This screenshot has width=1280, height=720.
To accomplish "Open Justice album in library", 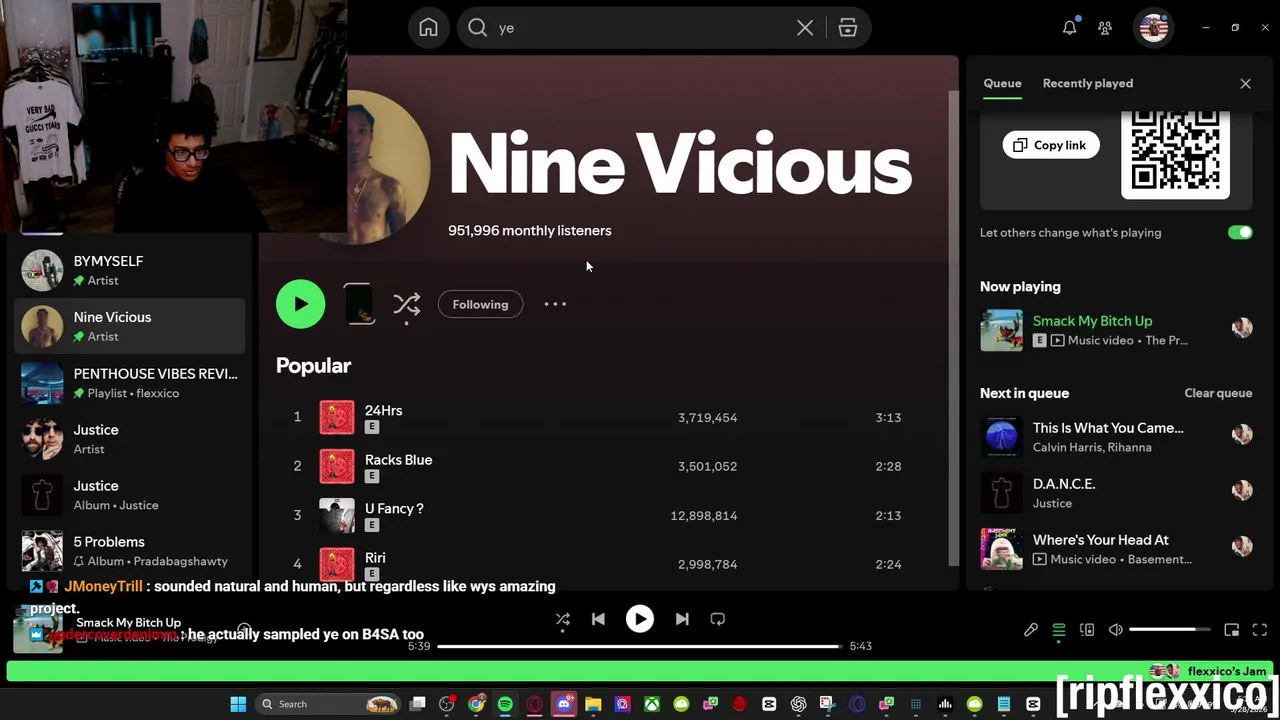I will coord(129,494).
